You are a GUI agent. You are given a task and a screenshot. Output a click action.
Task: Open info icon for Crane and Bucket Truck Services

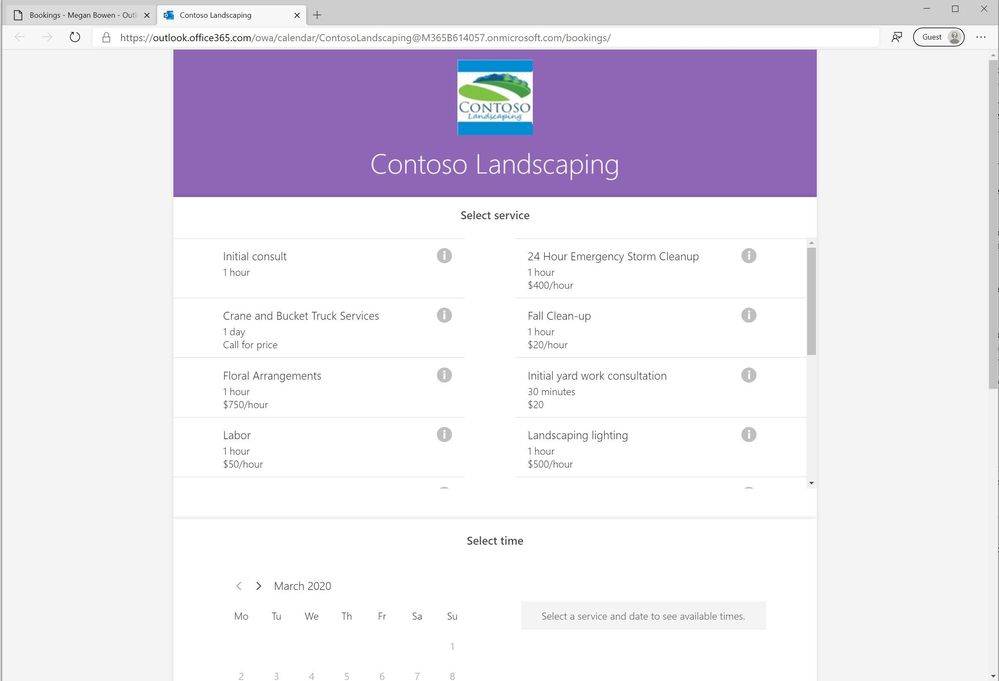click(444, 315)
